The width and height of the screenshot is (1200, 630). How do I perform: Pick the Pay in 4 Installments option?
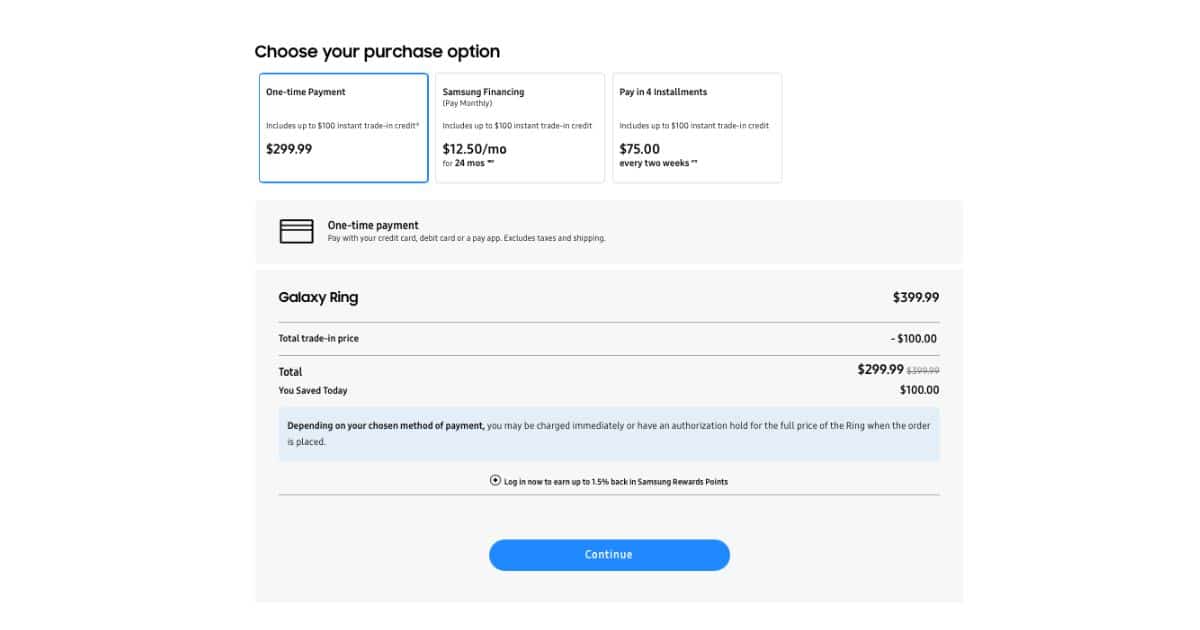[x=697, y=128]
